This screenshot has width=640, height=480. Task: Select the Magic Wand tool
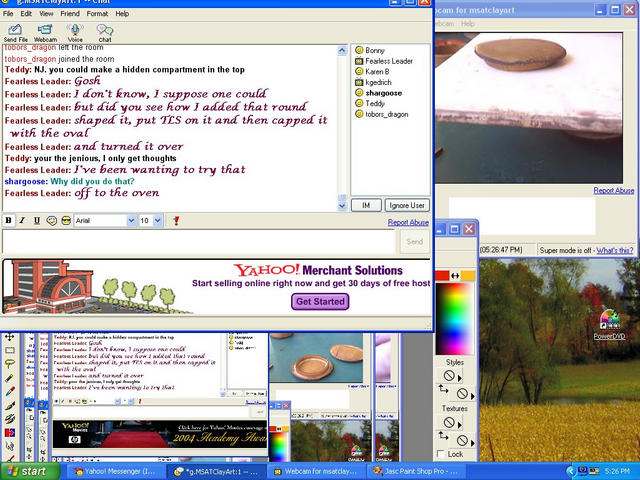pos(9,378)
